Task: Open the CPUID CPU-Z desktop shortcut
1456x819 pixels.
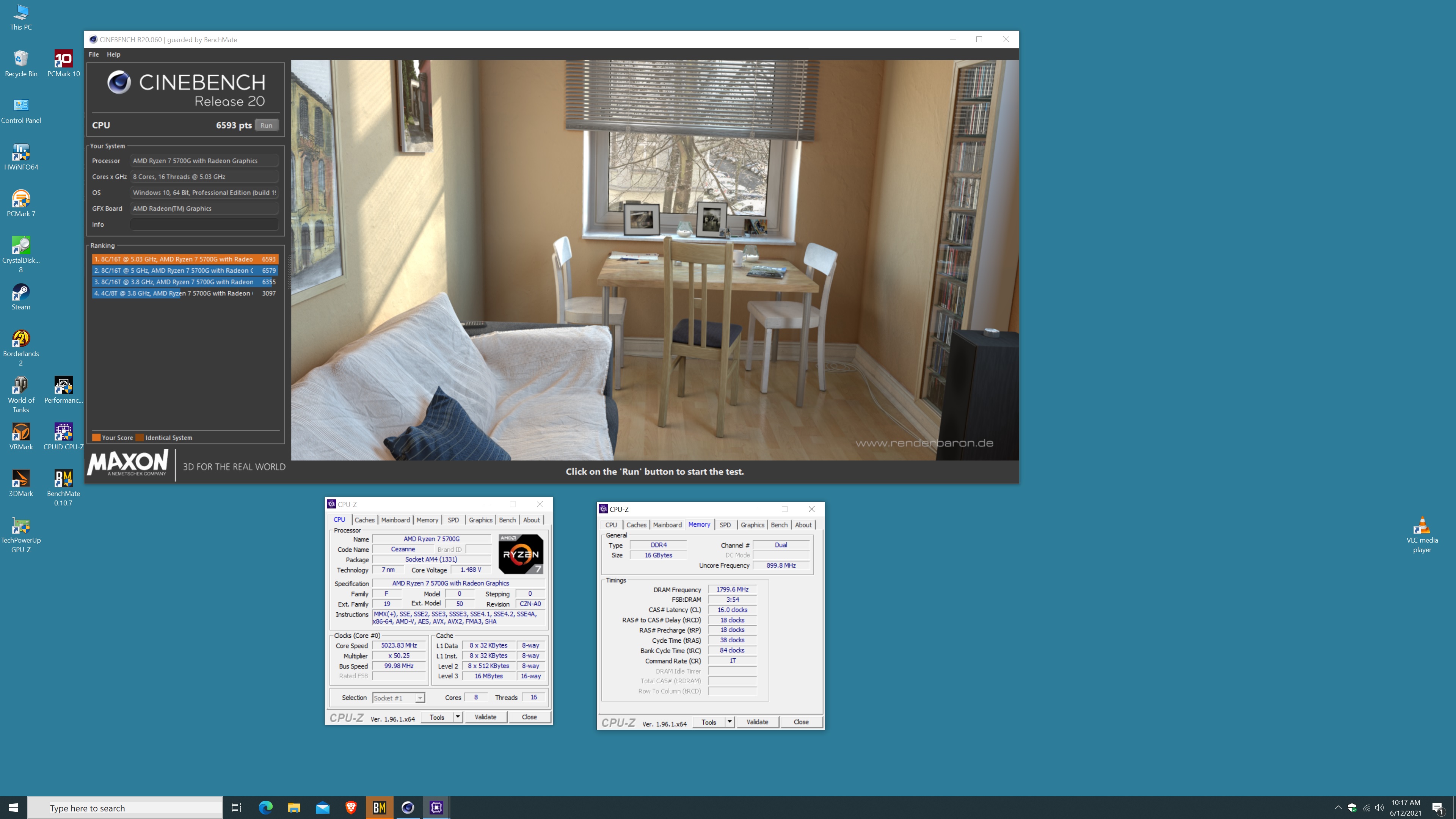Action: point(63,437)
